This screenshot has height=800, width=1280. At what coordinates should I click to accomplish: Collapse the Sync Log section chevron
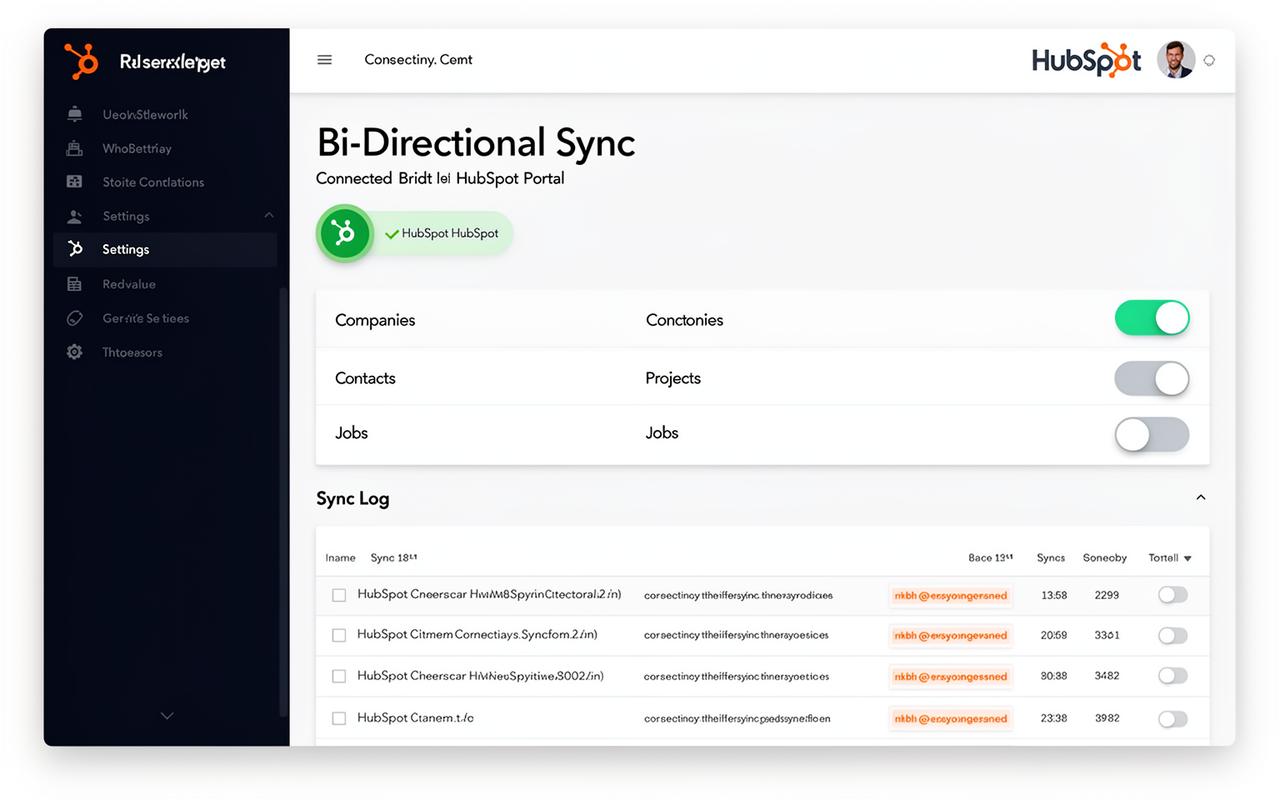[x=1201, y=497]
